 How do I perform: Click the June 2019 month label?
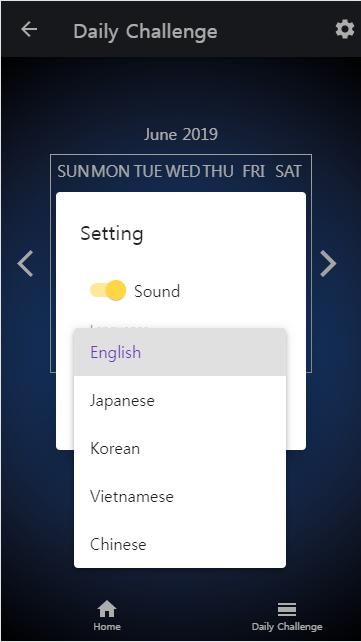180,134
